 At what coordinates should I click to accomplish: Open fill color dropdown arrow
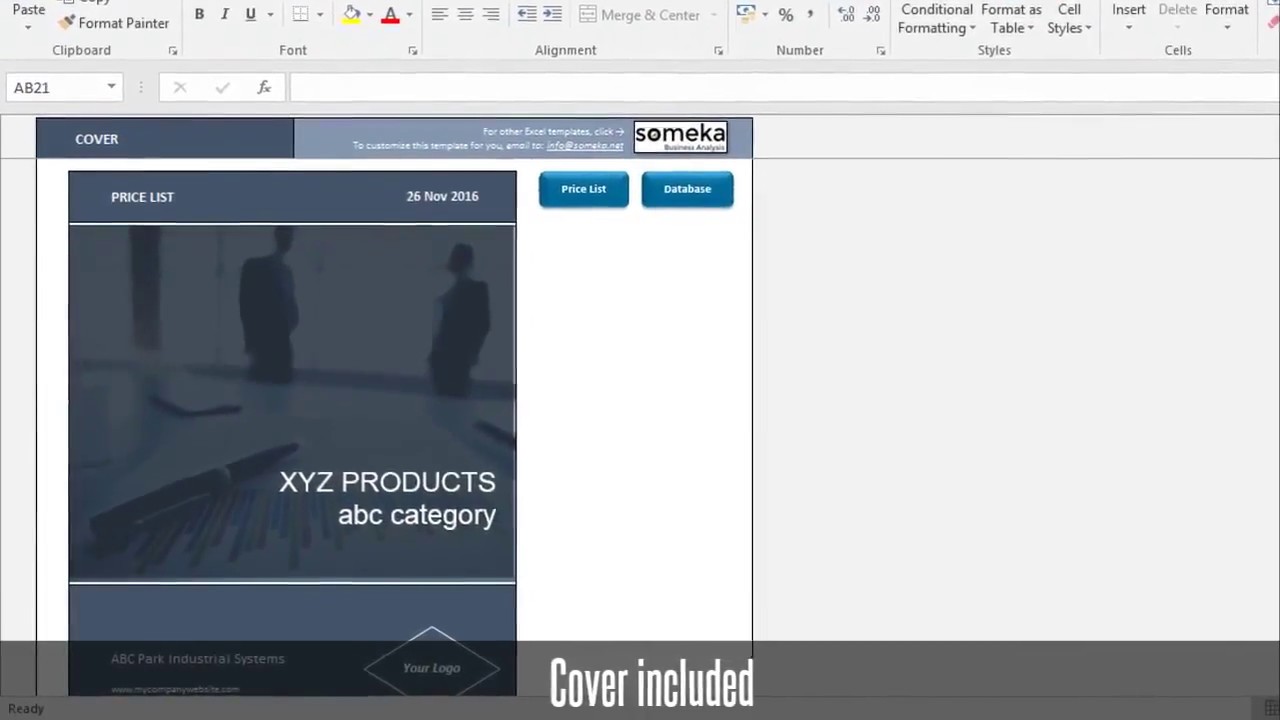tap(370, 15)
